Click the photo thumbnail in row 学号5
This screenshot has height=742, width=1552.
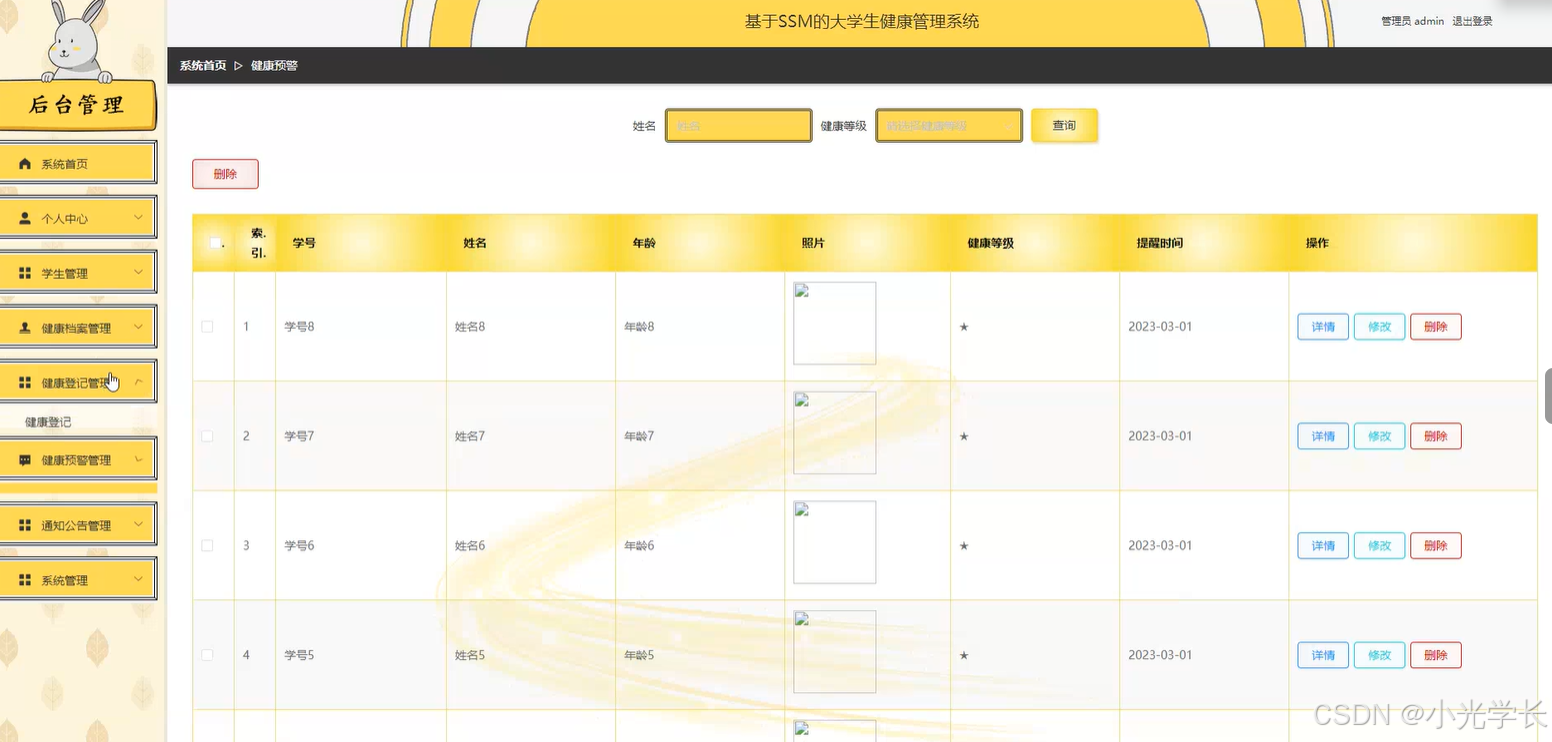pos(835,651)
